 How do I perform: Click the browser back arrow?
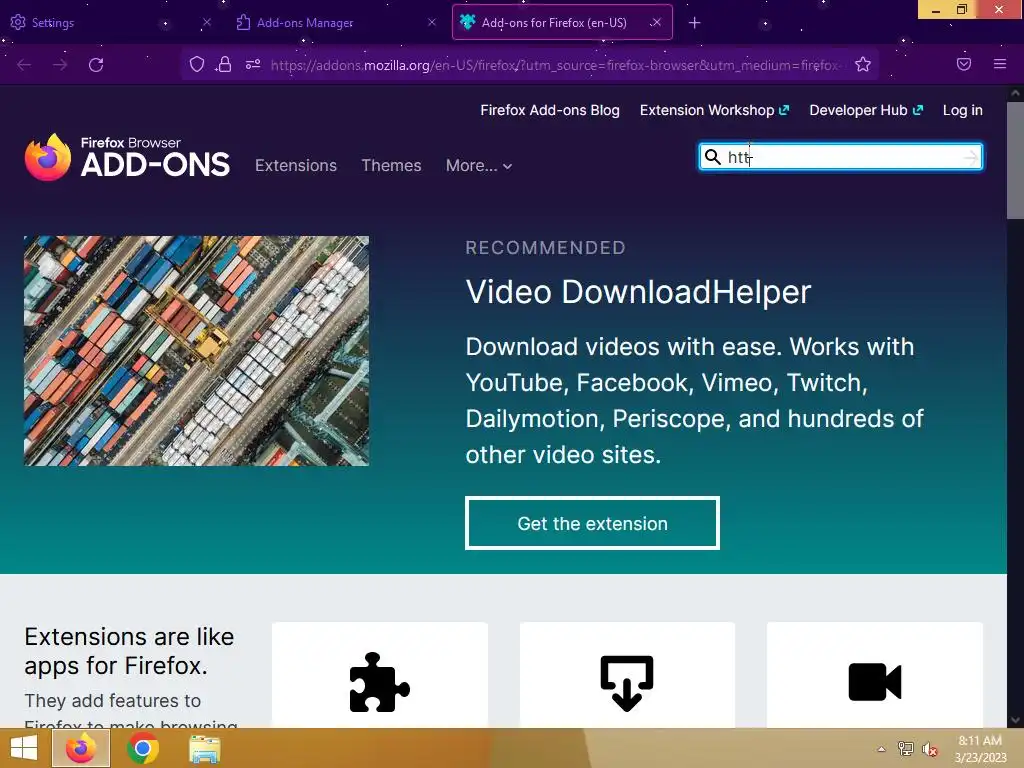point(24,65)
